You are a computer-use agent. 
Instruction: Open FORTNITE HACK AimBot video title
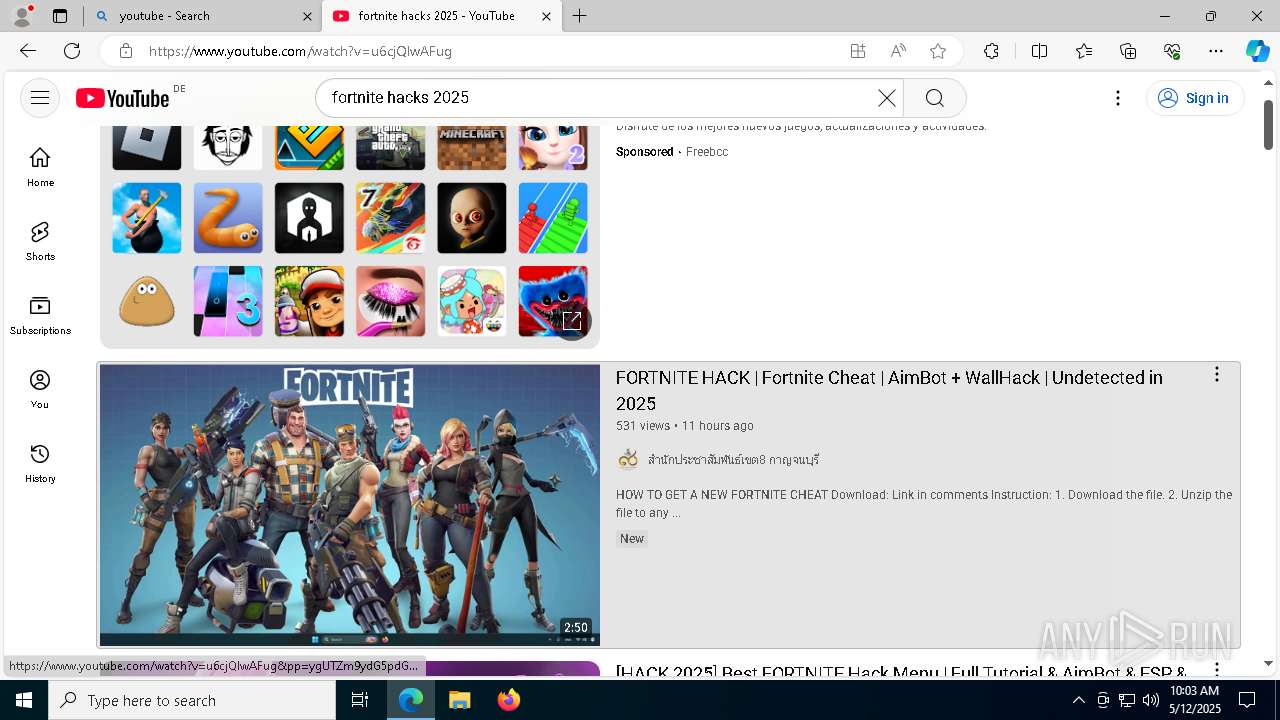click(889, 390)
